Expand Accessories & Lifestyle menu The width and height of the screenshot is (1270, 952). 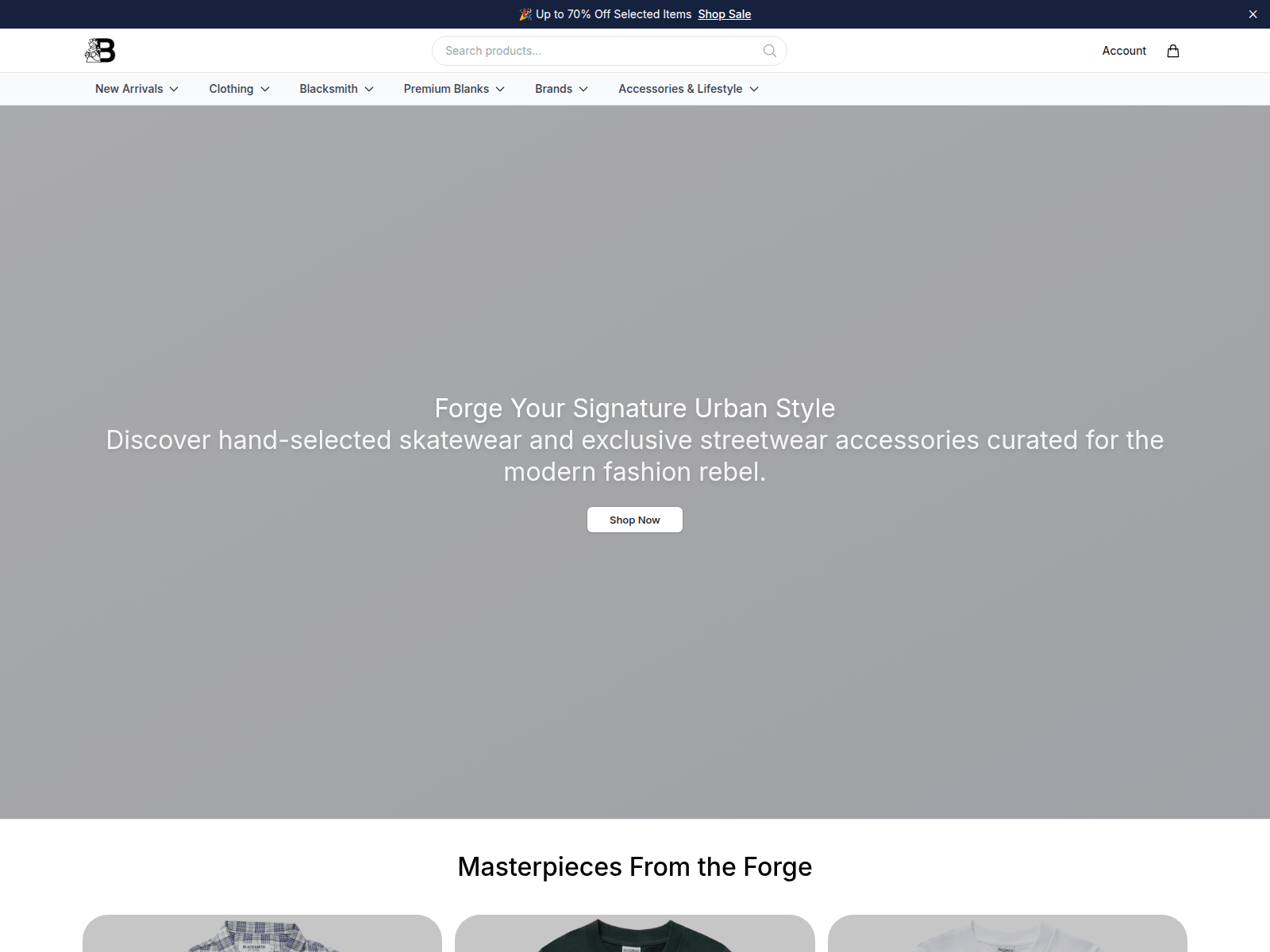688,89
